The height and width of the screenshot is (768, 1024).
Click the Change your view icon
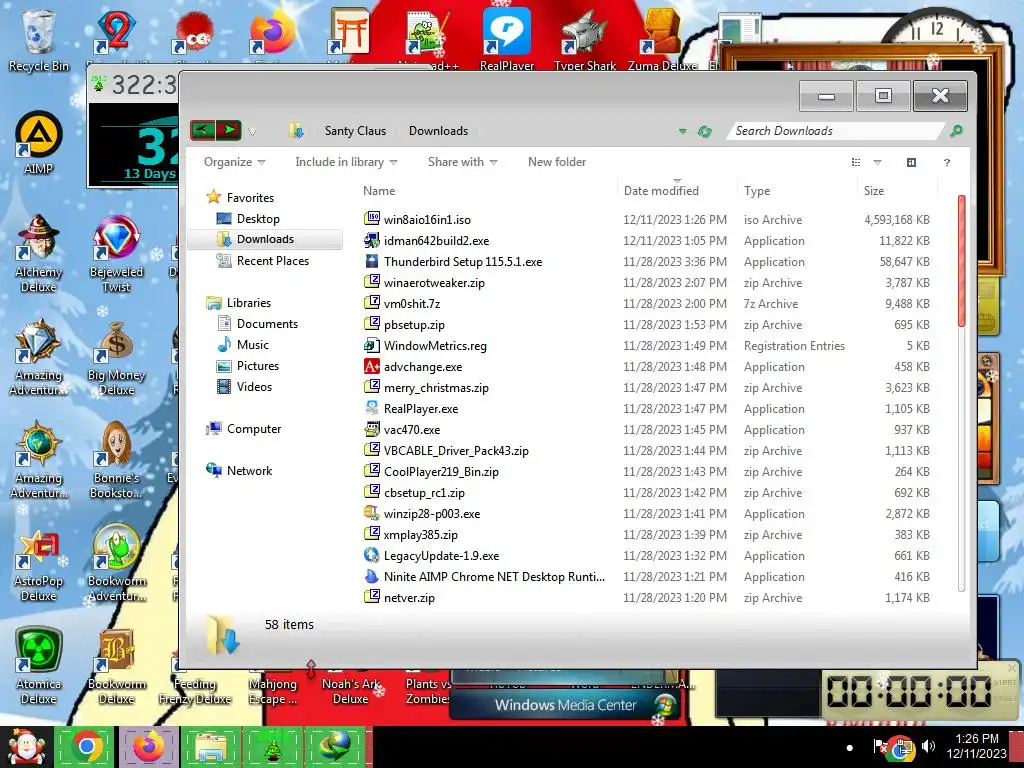(x=856, y=162)
